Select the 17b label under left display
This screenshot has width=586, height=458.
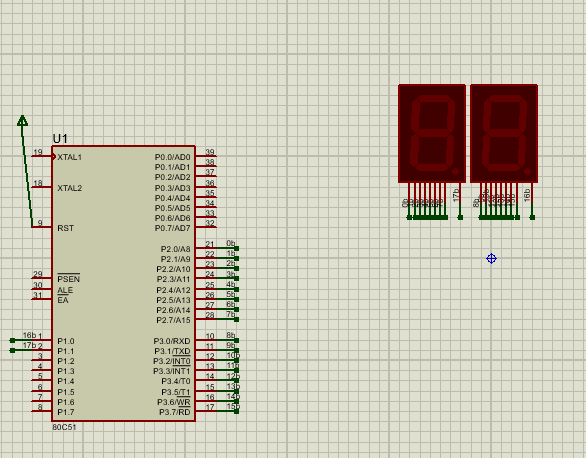[x=456, y=196]
